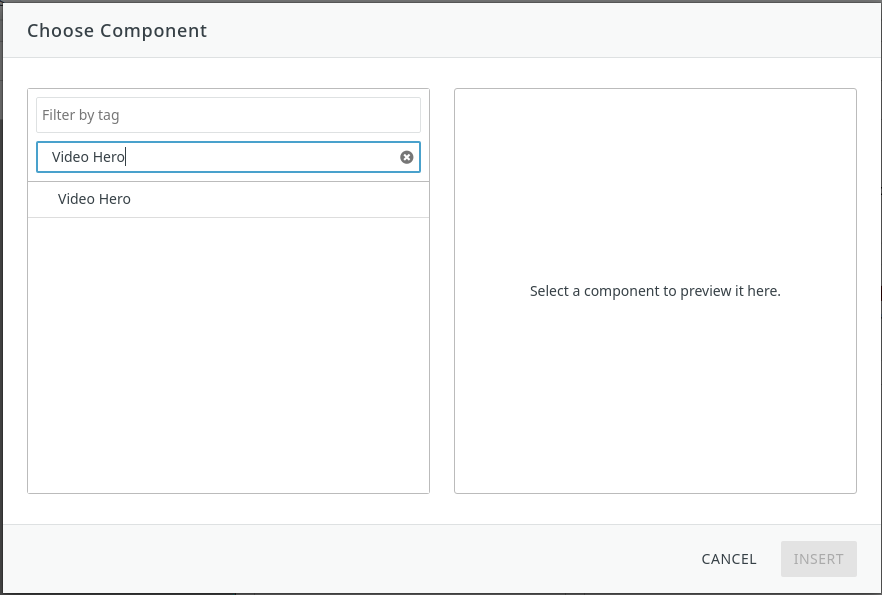This screenshot has width=882, height=595.
Task: Click the dialog footer left of Cancel
Action: point(350,559)
